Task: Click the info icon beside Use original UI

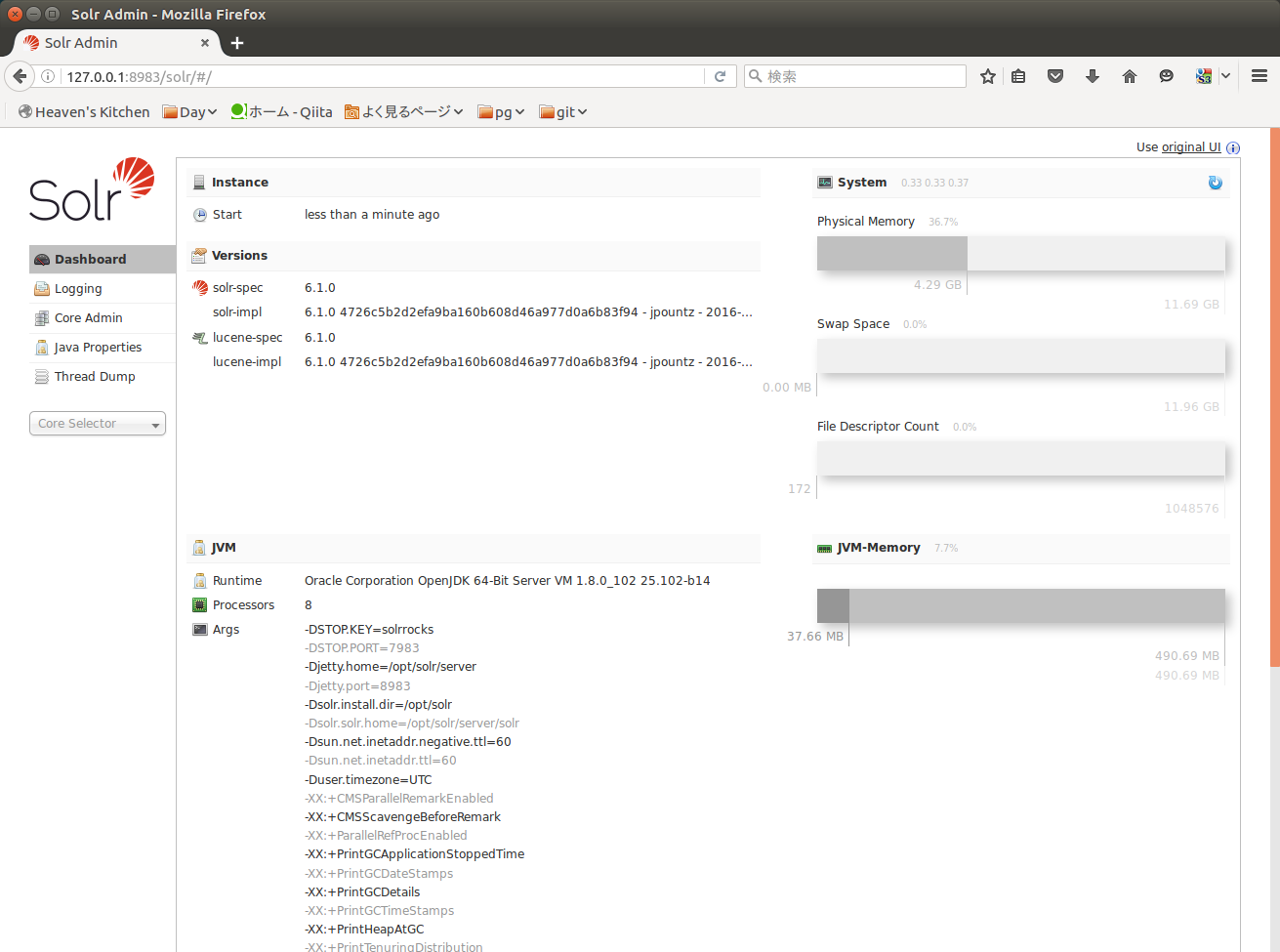Action: click(x=1232, y=147)
